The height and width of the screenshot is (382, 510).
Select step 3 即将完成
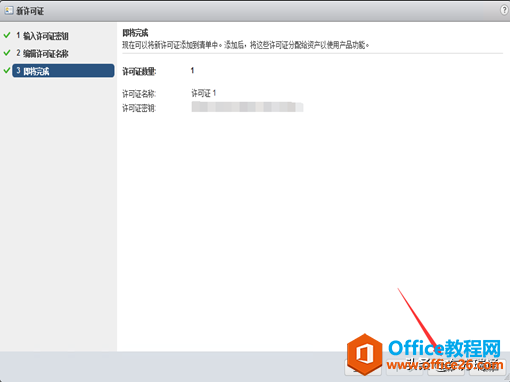pos(63,71)
